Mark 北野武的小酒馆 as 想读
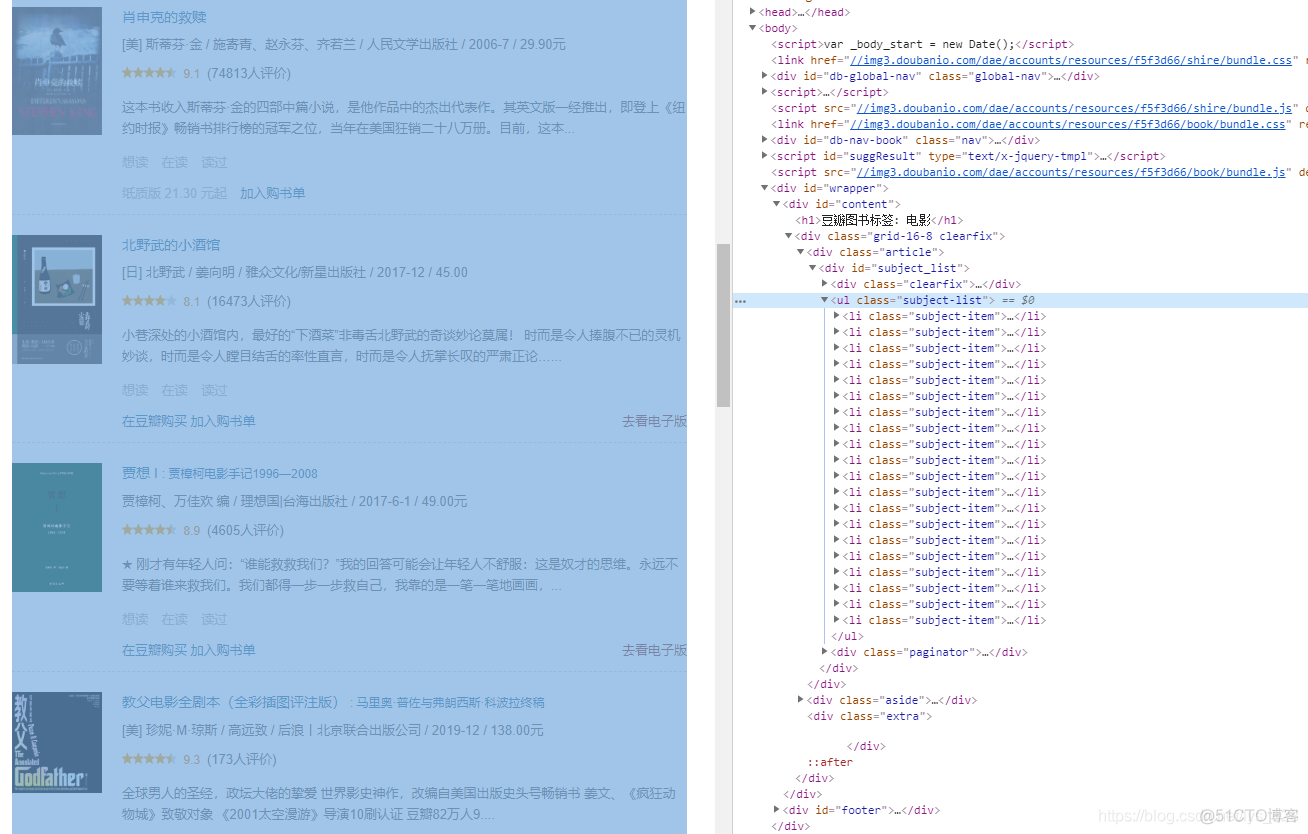The height and width of the screenshot is (834, 1308). [135, 390]
